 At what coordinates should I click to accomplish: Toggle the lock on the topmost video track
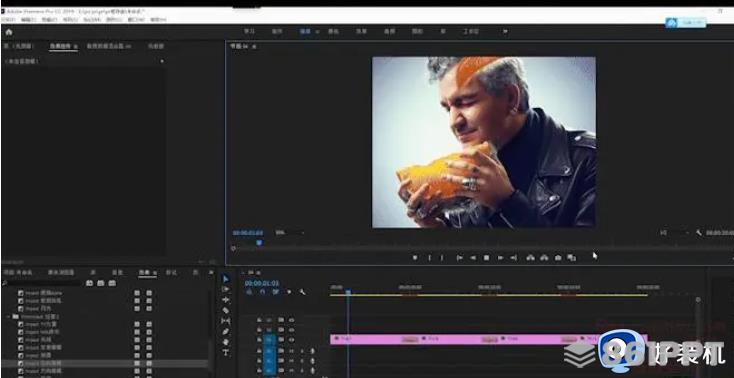click(259, 319)
